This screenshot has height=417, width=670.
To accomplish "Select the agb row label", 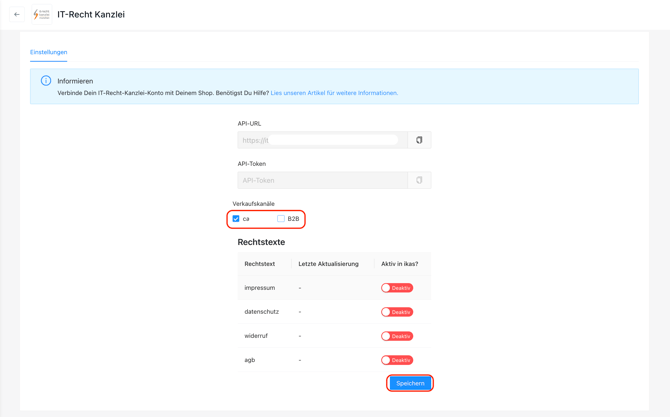I will click(250, 360).
